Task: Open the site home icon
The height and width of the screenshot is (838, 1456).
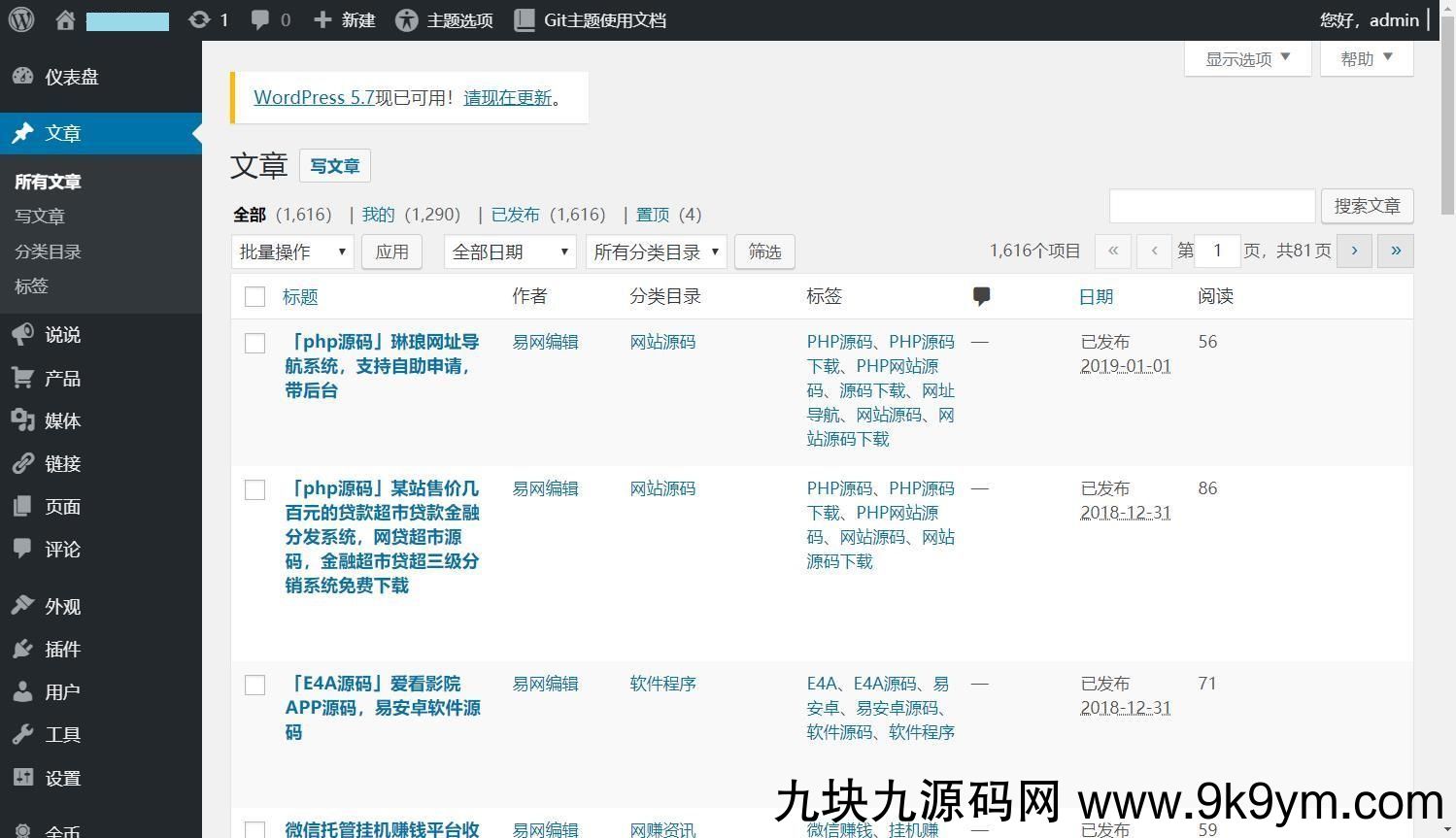Action: (65, 19)
